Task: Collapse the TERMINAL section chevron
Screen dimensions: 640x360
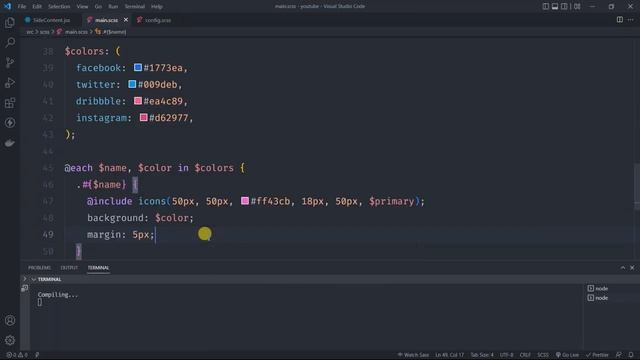Action: (x=33, y=279)
